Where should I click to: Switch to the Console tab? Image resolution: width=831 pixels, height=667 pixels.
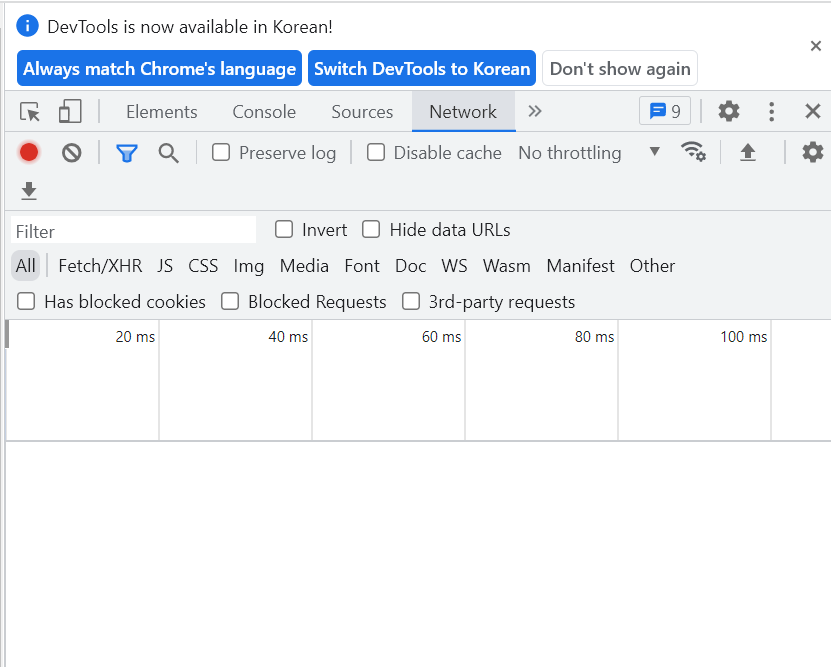(264, 112)
